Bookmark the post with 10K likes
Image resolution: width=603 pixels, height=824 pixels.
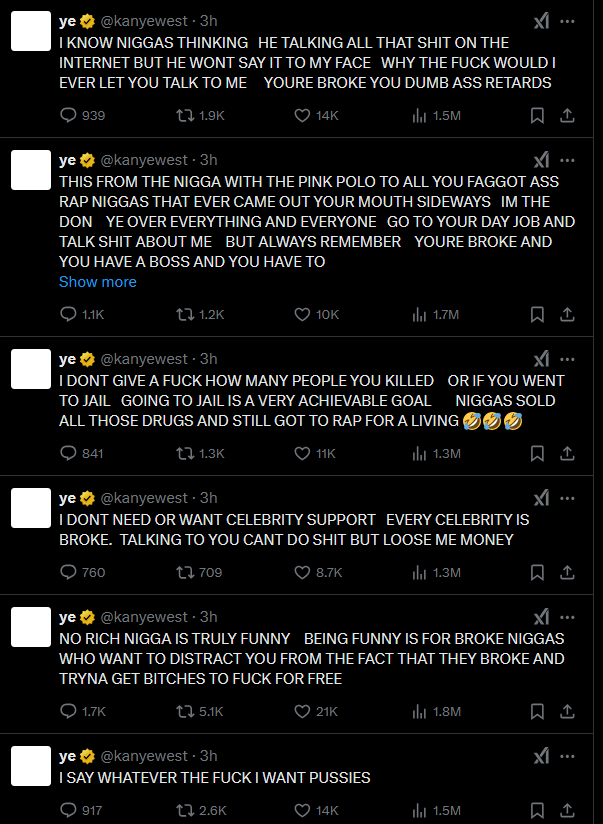tap(537, 314)
